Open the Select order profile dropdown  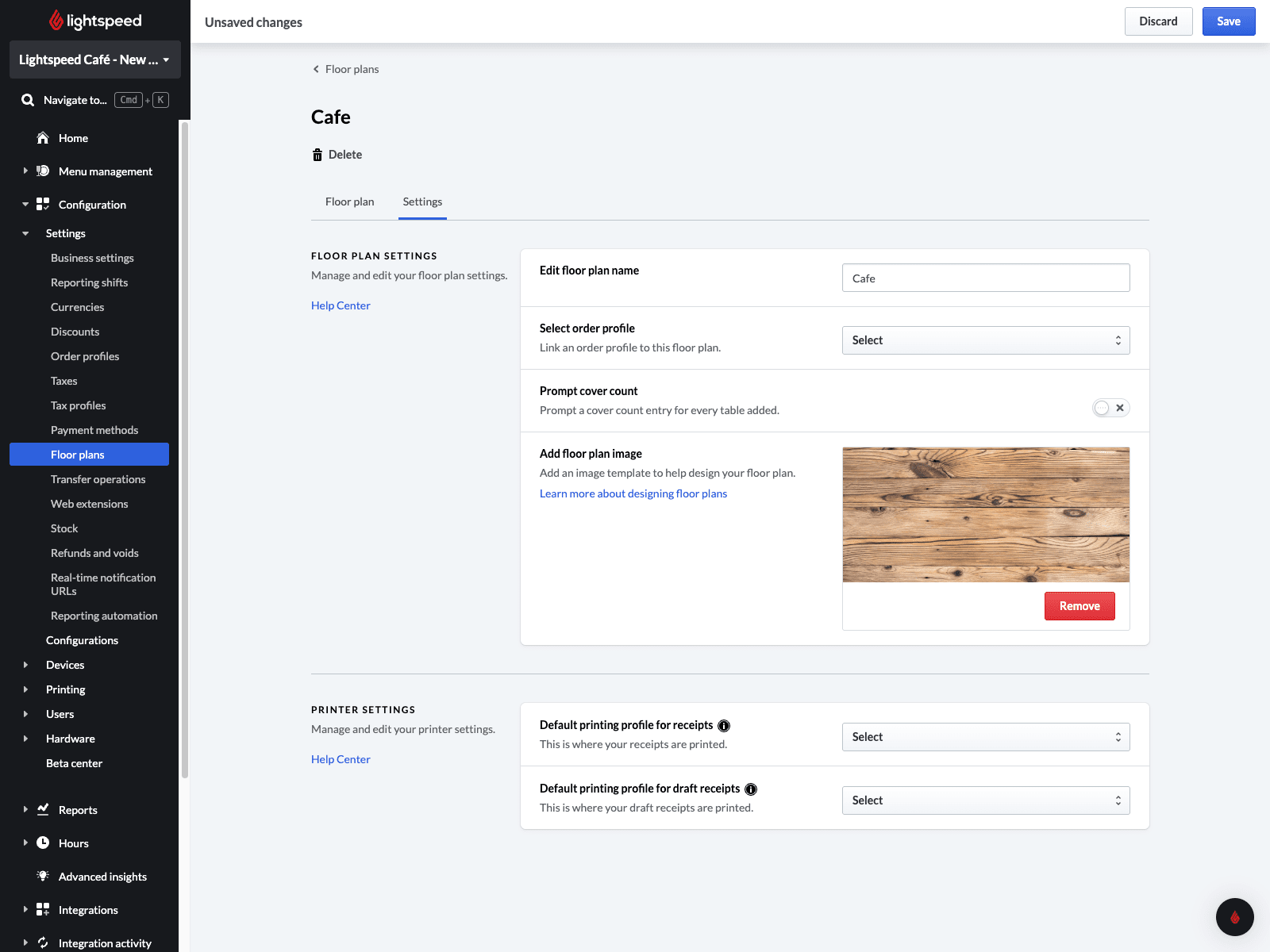pyautogui.click(x=985, y=340)
